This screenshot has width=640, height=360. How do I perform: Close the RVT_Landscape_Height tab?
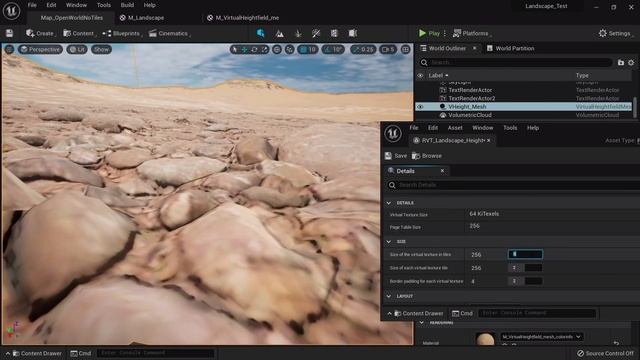coord(489,140)
